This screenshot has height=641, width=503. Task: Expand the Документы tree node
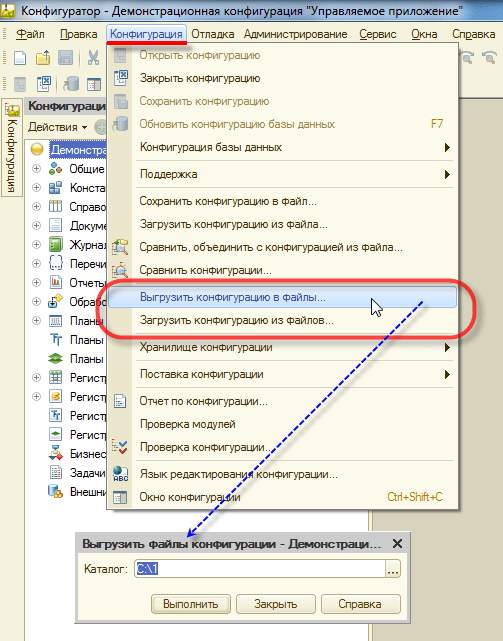[36, 225]
